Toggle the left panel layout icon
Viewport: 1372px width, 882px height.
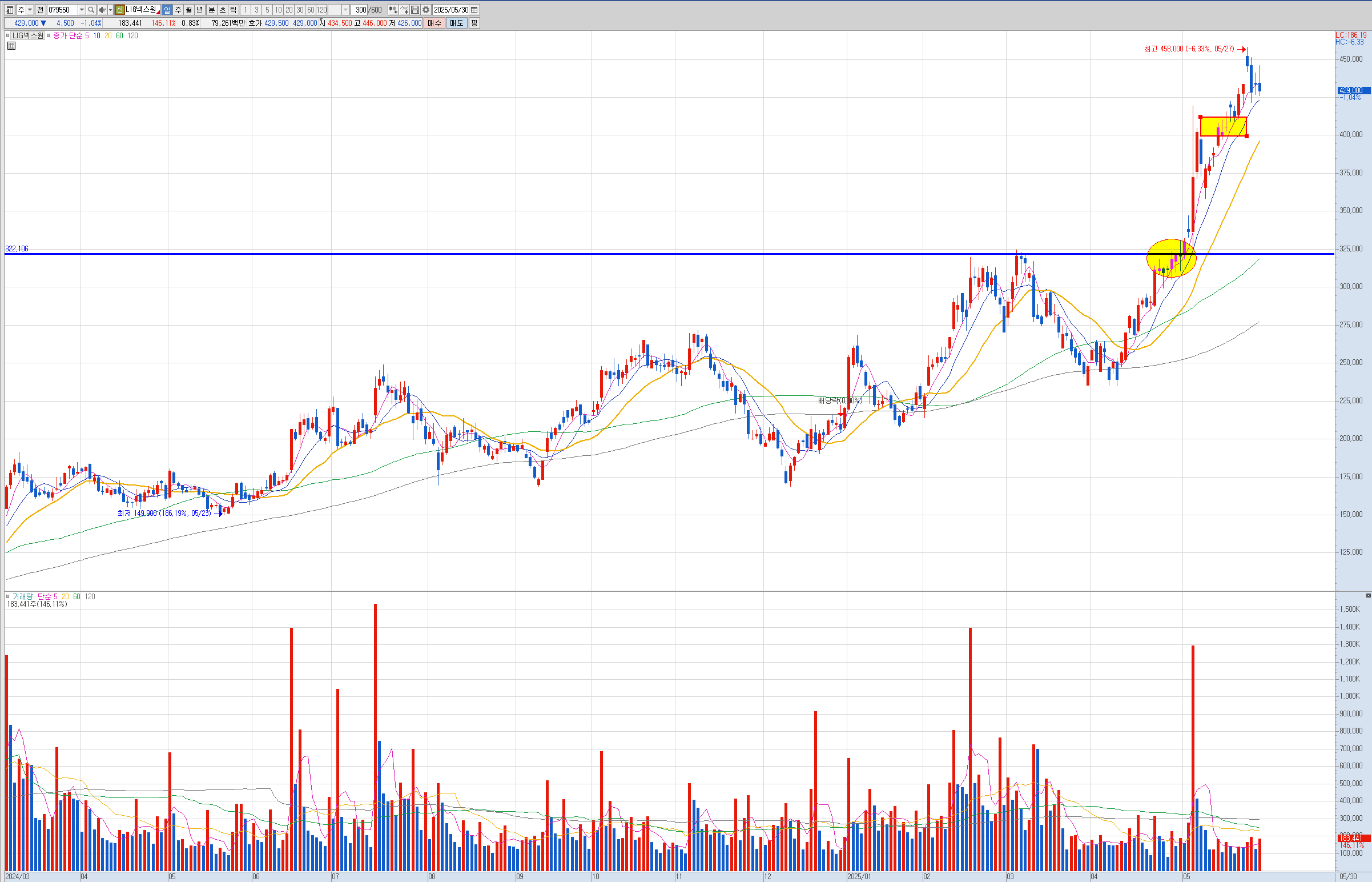[10, 10]
